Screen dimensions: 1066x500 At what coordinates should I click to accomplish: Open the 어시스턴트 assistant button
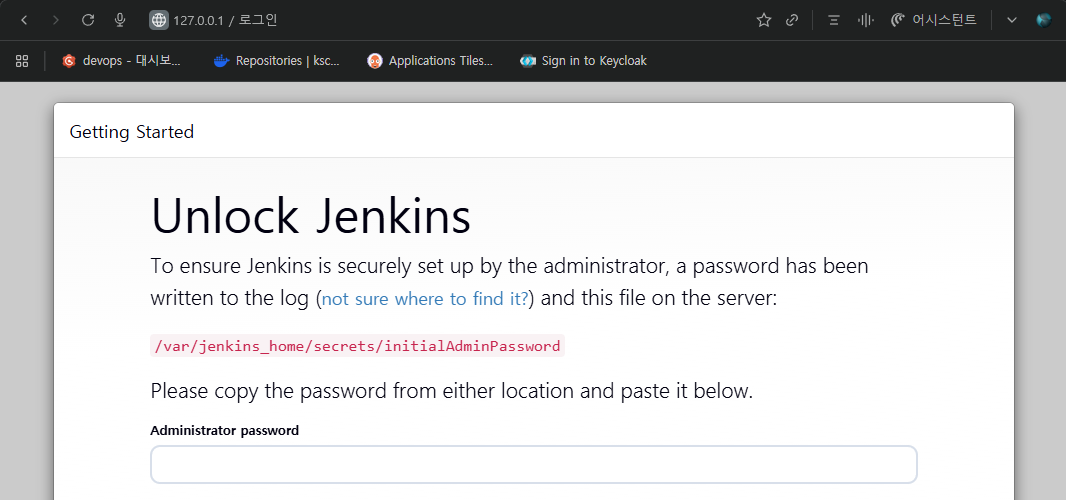click(933, 20)
